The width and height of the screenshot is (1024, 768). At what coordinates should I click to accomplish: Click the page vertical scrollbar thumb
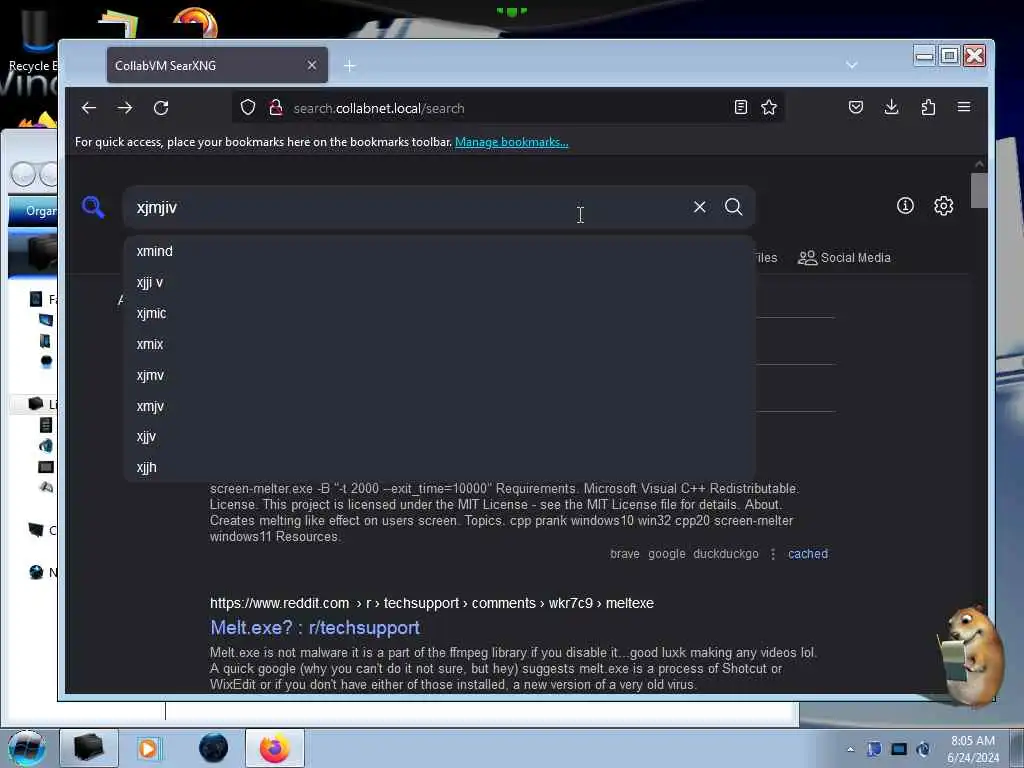tap(978, 191)
